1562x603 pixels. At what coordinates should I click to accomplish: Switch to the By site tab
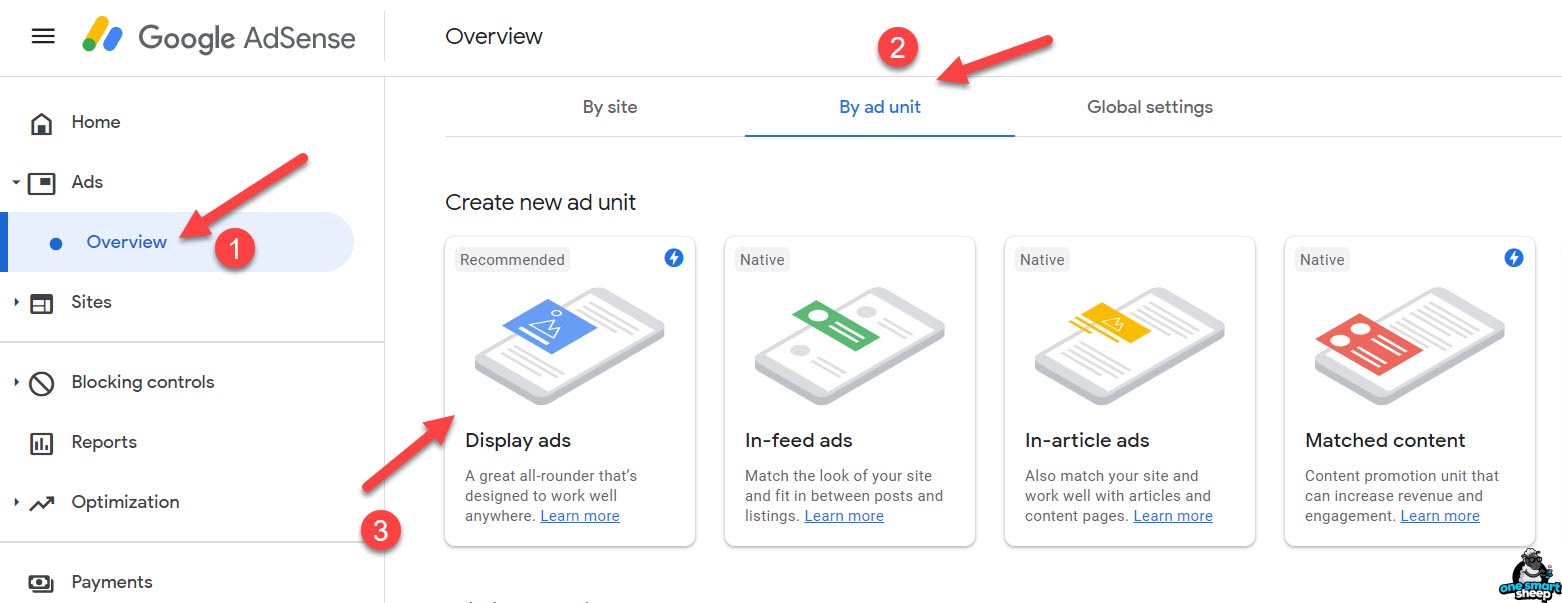click(610, 107)
